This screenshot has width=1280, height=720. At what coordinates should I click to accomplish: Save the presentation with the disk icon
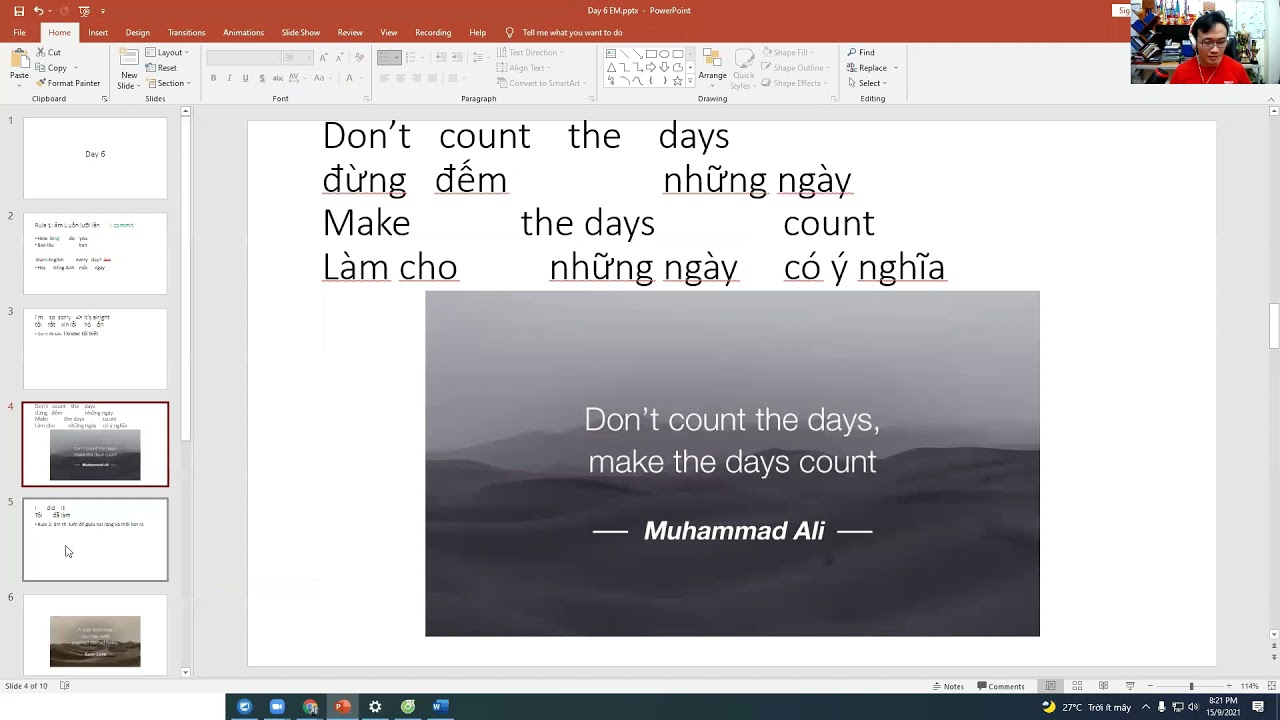pos(19,11)
